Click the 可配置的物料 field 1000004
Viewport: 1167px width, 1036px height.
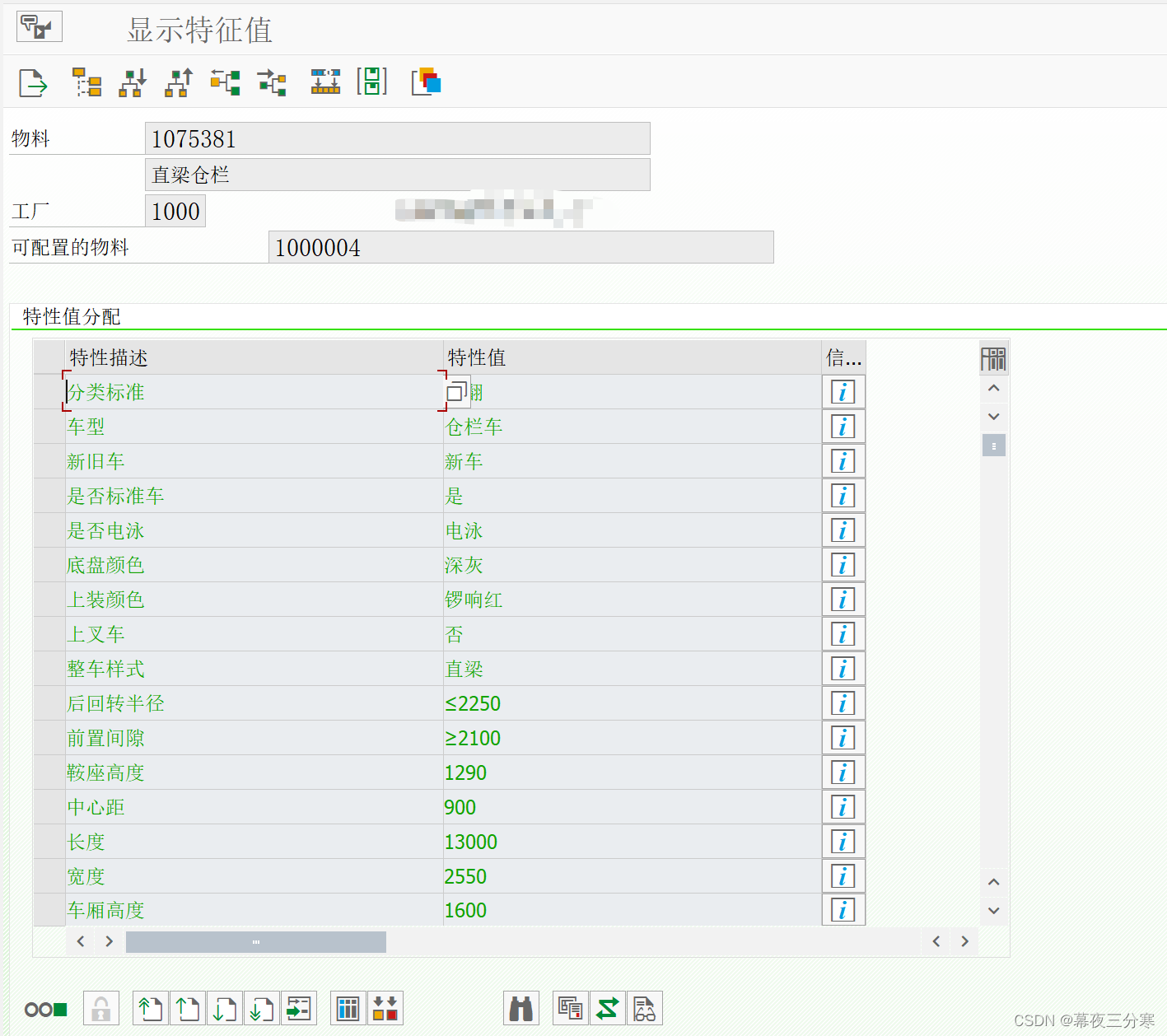point(521,247)
